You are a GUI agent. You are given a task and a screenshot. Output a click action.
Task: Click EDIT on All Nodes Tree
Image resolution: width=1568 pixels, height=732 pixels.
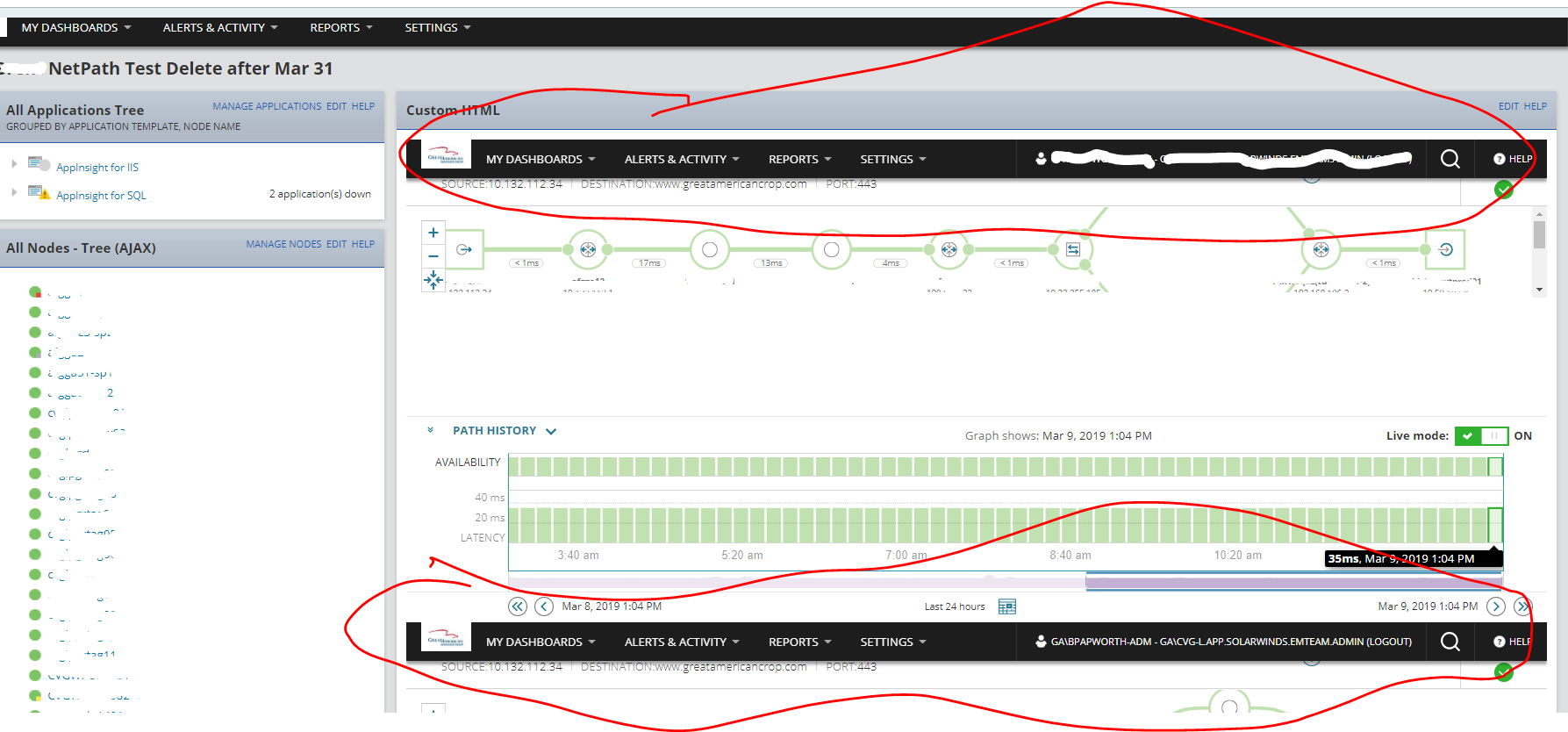click(x=337, y=244)
